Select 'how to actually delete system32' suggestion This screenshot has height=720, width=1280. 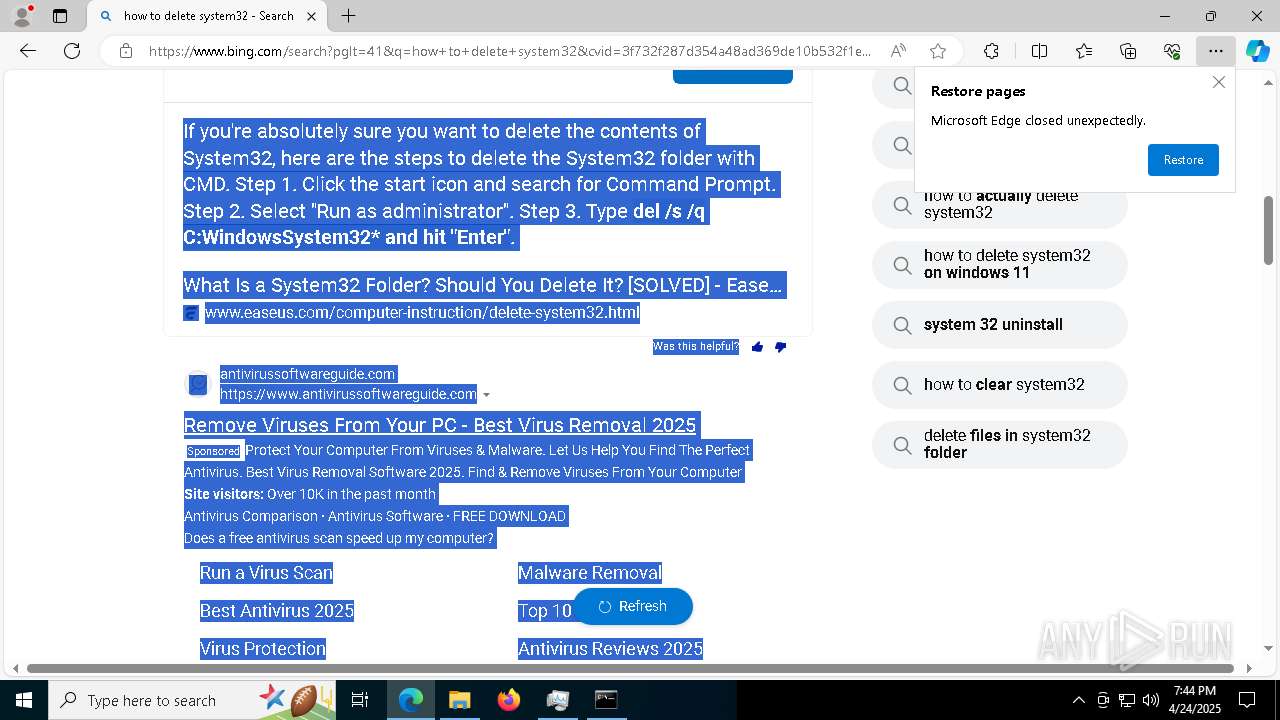[1000, 204]
